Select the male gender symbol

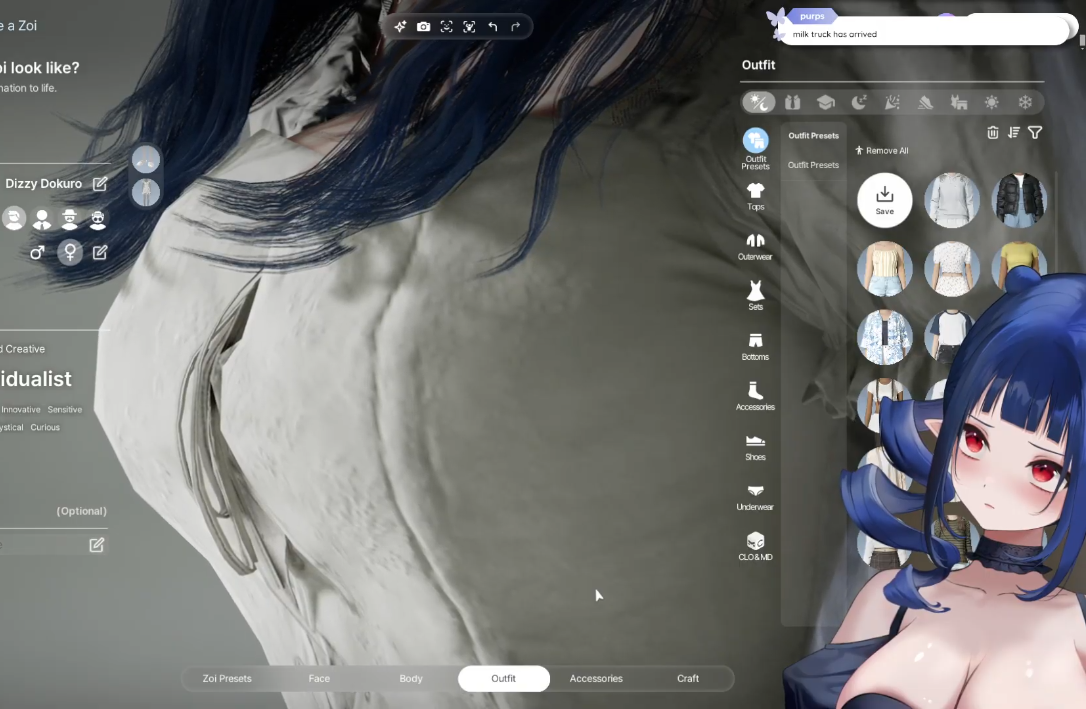pyautogui.click(x=37, y=253)
